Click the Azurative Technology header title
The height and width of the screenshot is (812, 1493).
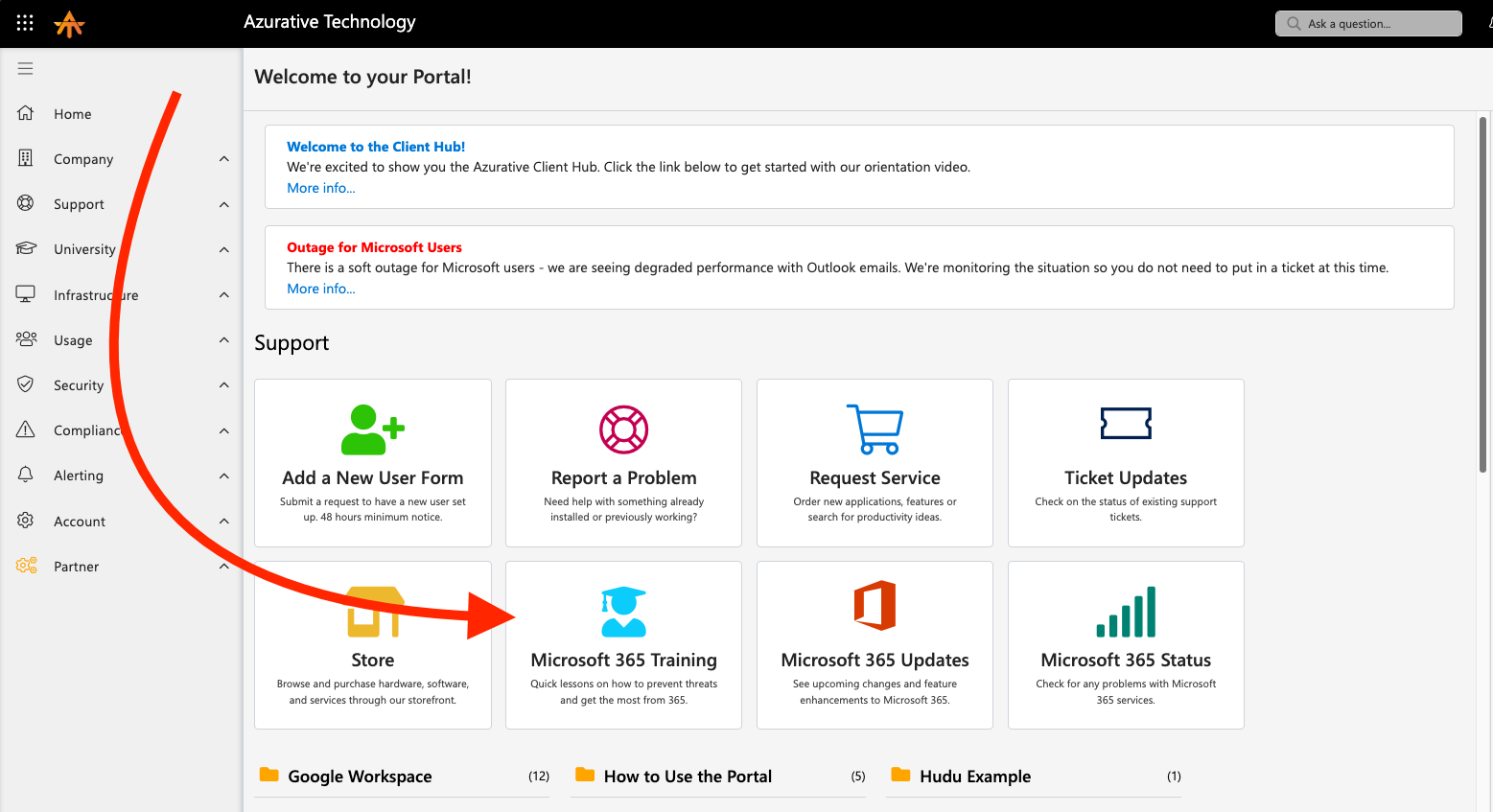click(330, 22)
